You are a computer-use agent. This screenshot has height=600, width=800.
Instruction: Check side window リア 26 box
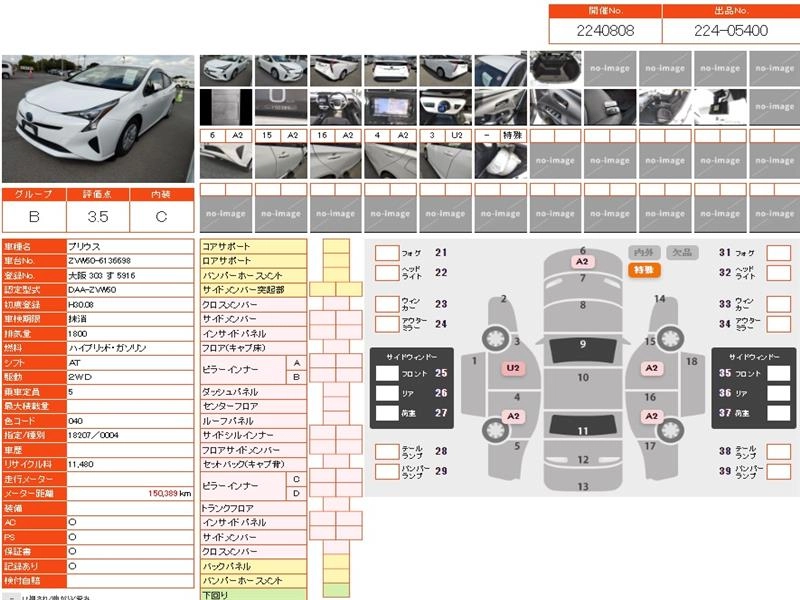(387, 393)
